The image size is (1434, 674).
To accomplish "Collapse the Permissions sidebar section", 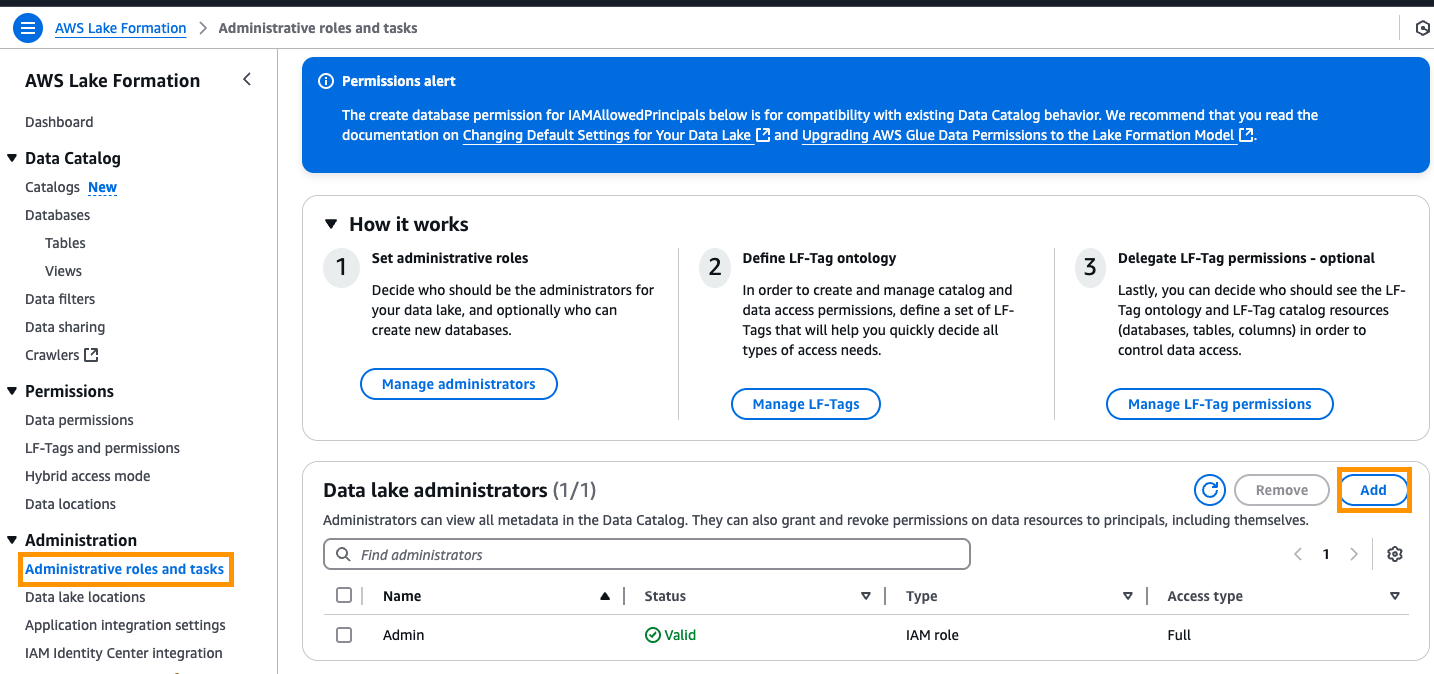I will [x=12, y=391].
